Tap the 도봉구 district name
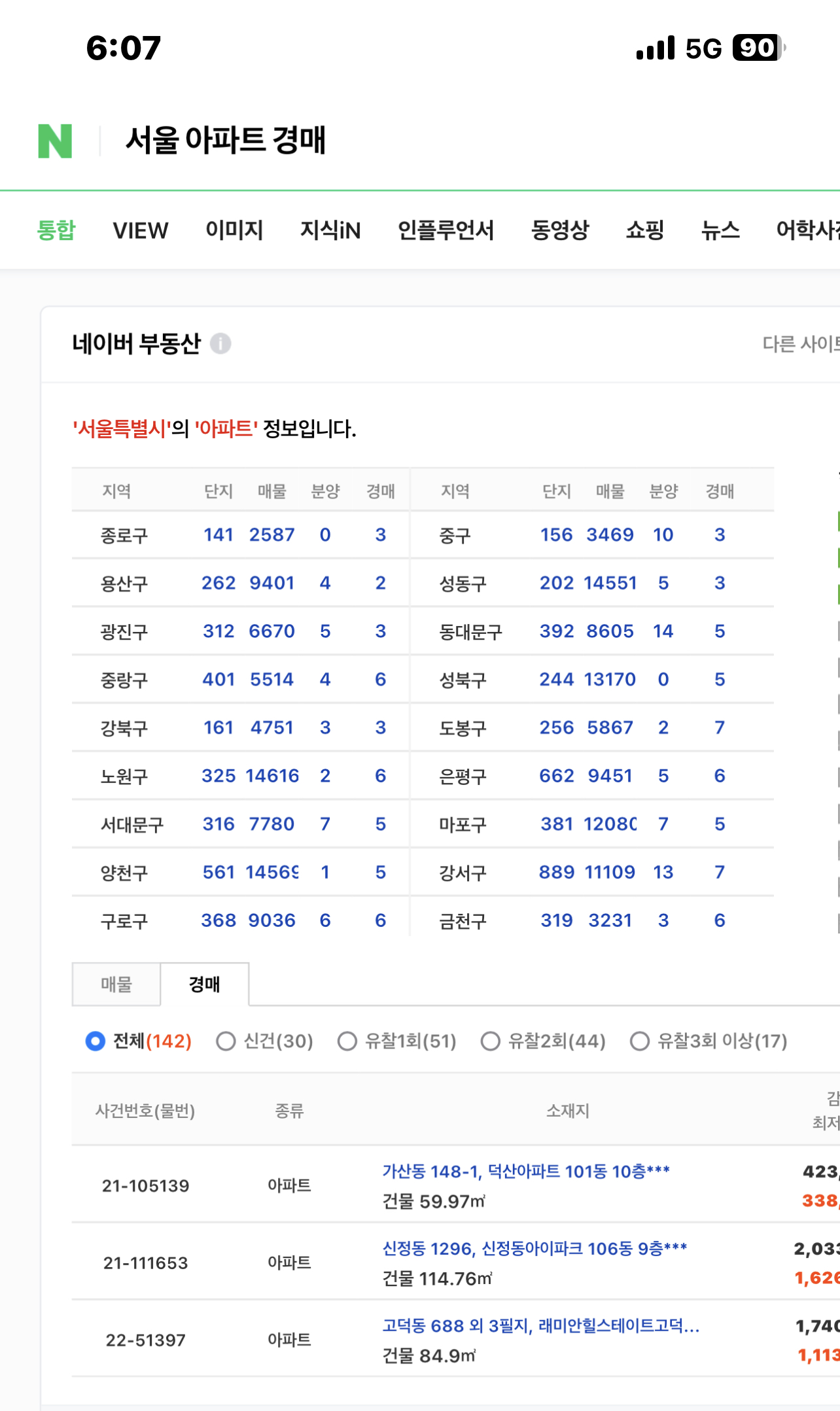The width and height of the screenshot is (840, 1411). tap(463, 728)
